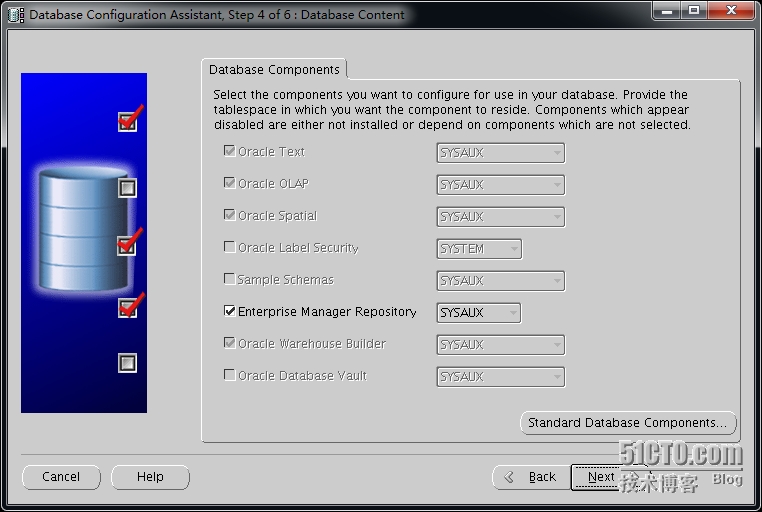Open SYSTEM tablespace dropdown for Label Security

coord(479,249)
